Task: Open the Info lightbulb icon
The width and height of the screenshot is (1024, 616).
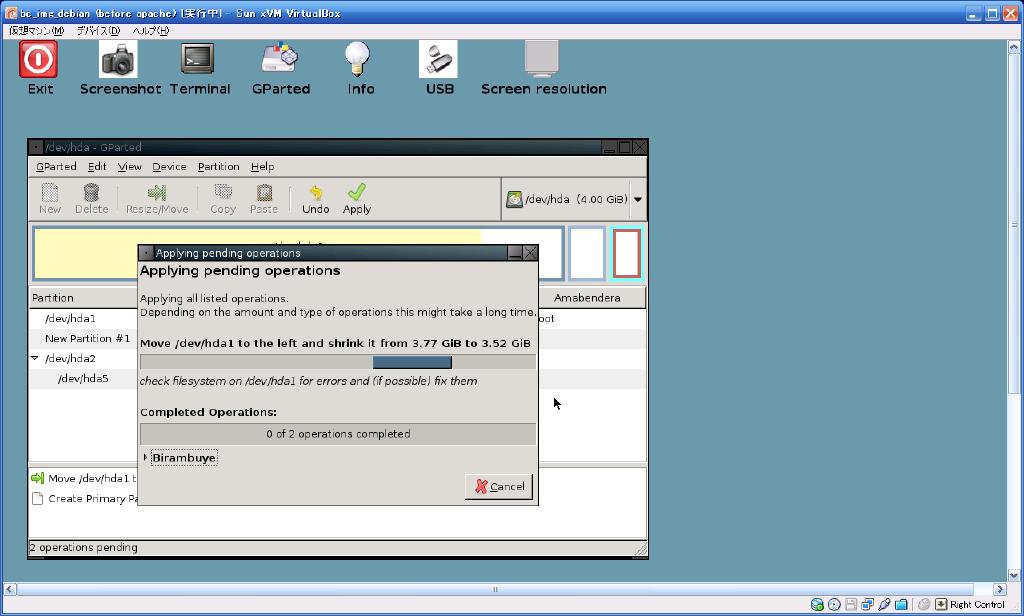Action: pyautogui.click(x=358, y=59)
